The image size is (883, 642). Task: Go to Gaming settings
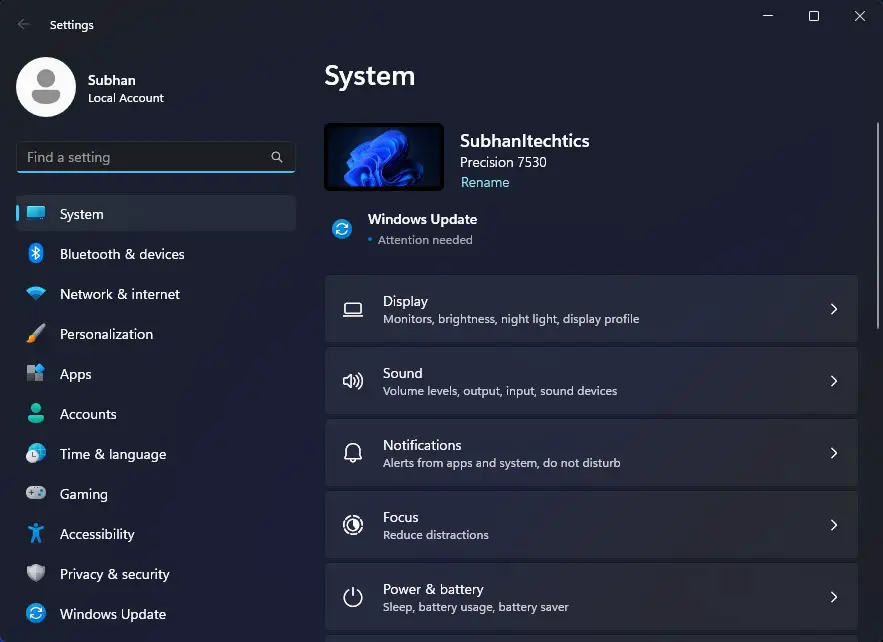pyautogui.click(x=156, y=493)
